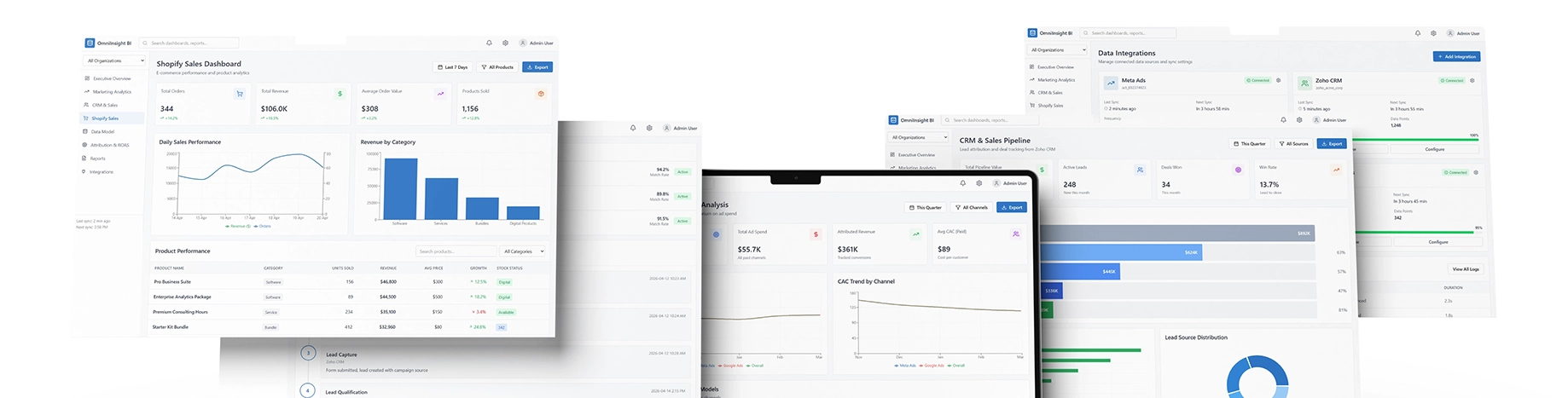Click the Enterprise Analytics Package product name
Screen dimensions: 1568x398
pos(183,297)
